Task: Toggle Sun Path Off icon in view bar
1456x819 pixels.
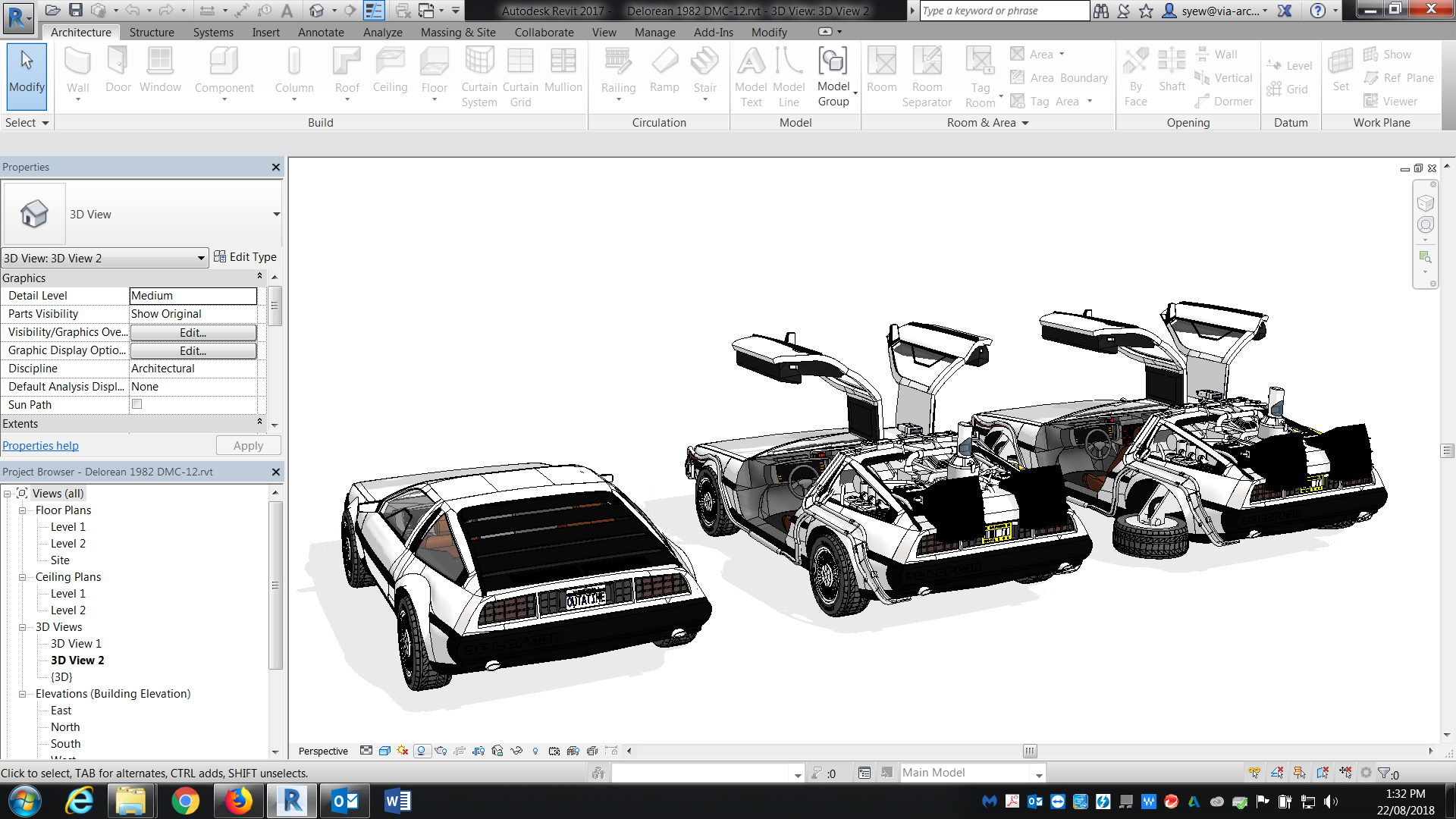Action: tap(403, 751)
